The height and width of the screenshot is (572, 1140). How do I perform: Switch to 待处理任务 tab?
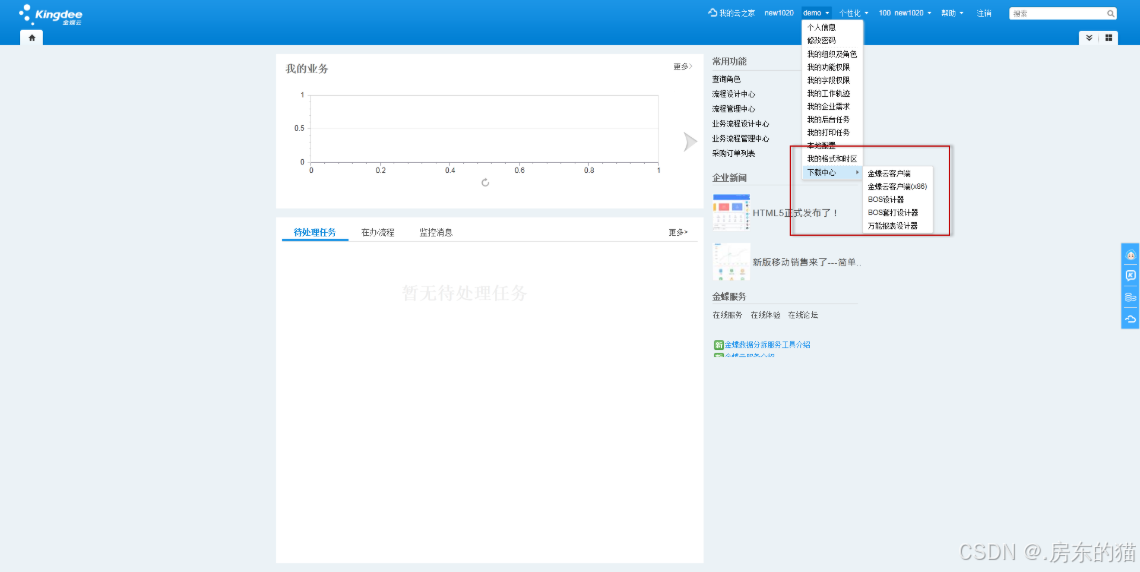[315, 233]
